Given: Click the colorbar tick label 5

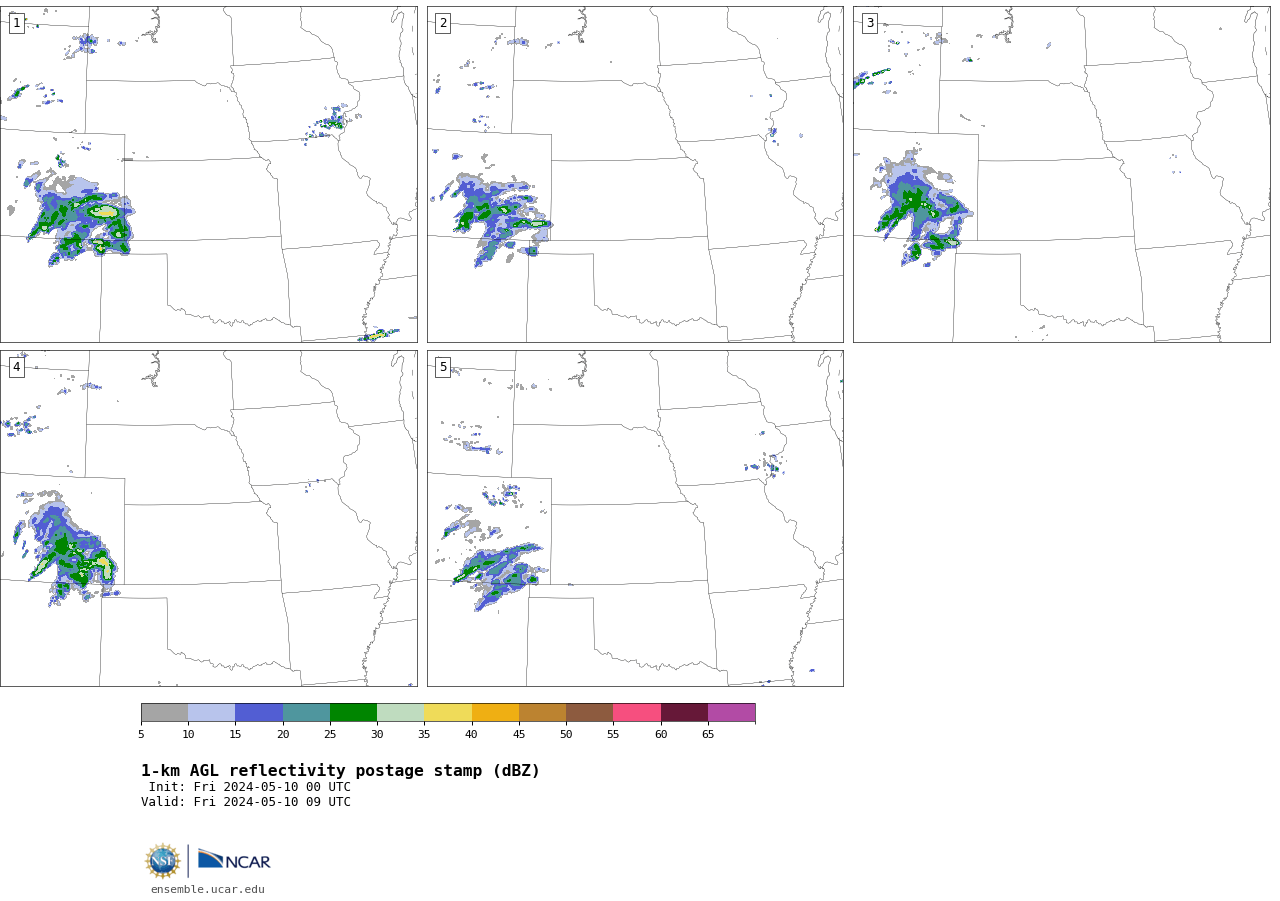Looking at the screenshot, I should [141, 735].
